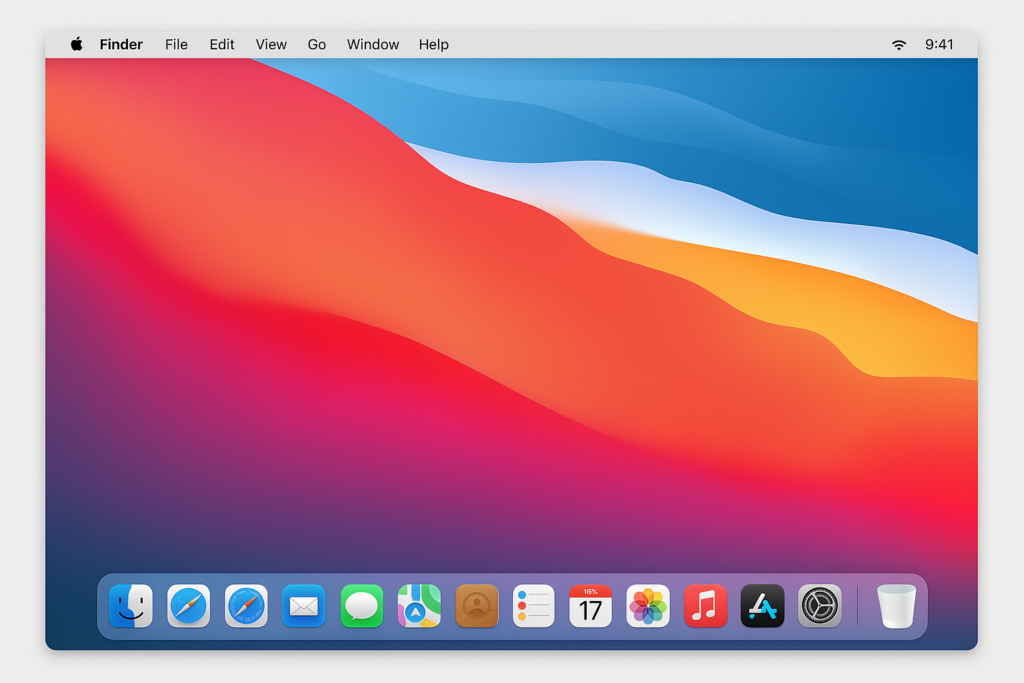The image size is (1024, 683).
Task: Open the File menu
Action: 176,45
